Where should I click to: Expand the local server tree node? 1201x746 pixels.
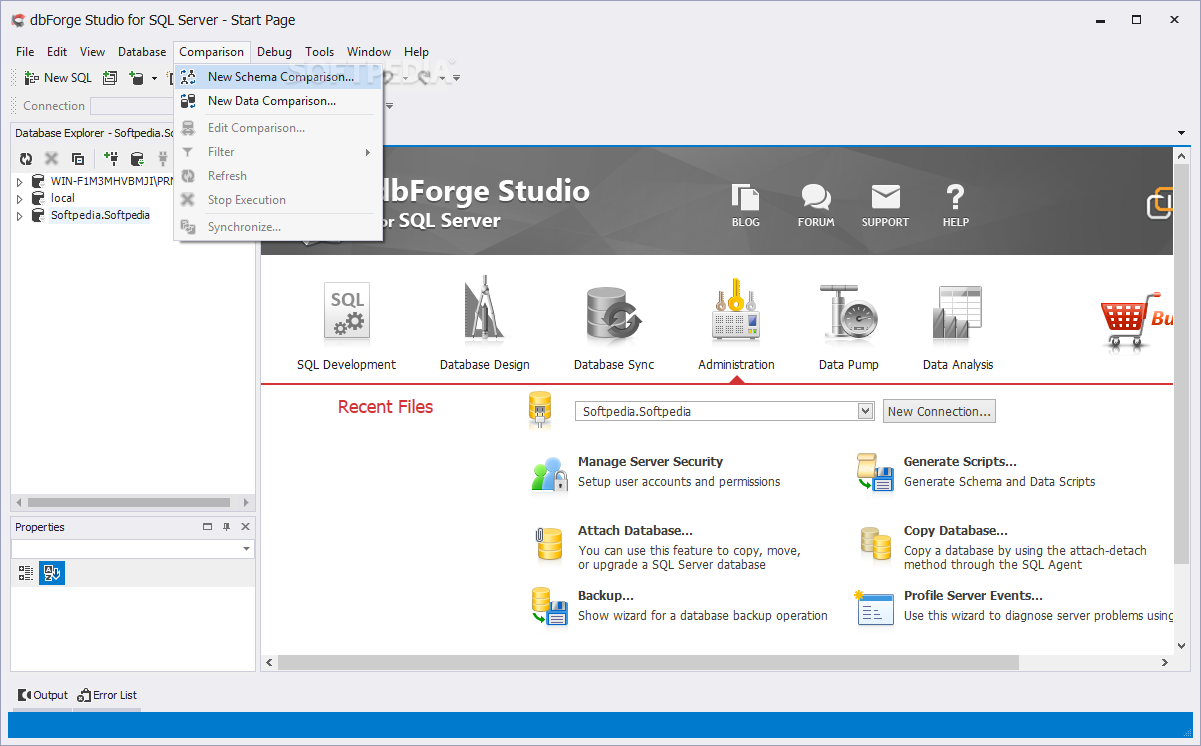point(19,198)
